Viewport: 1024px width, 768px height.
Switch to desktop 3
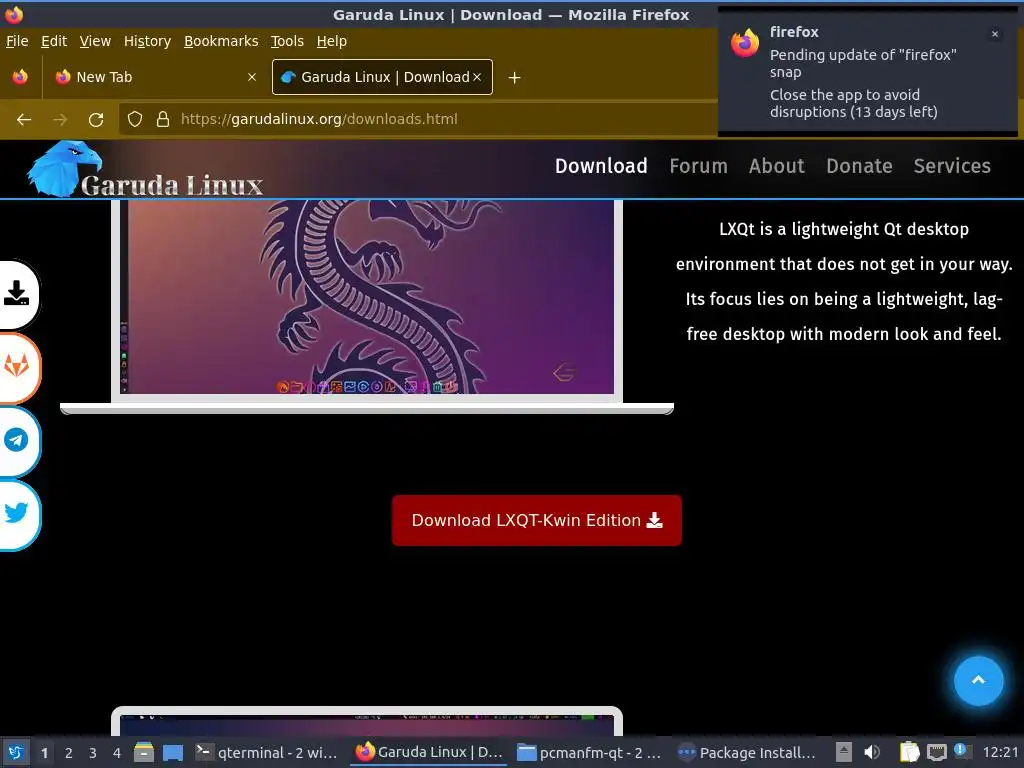pyautogui.click(x=93, y=753)
